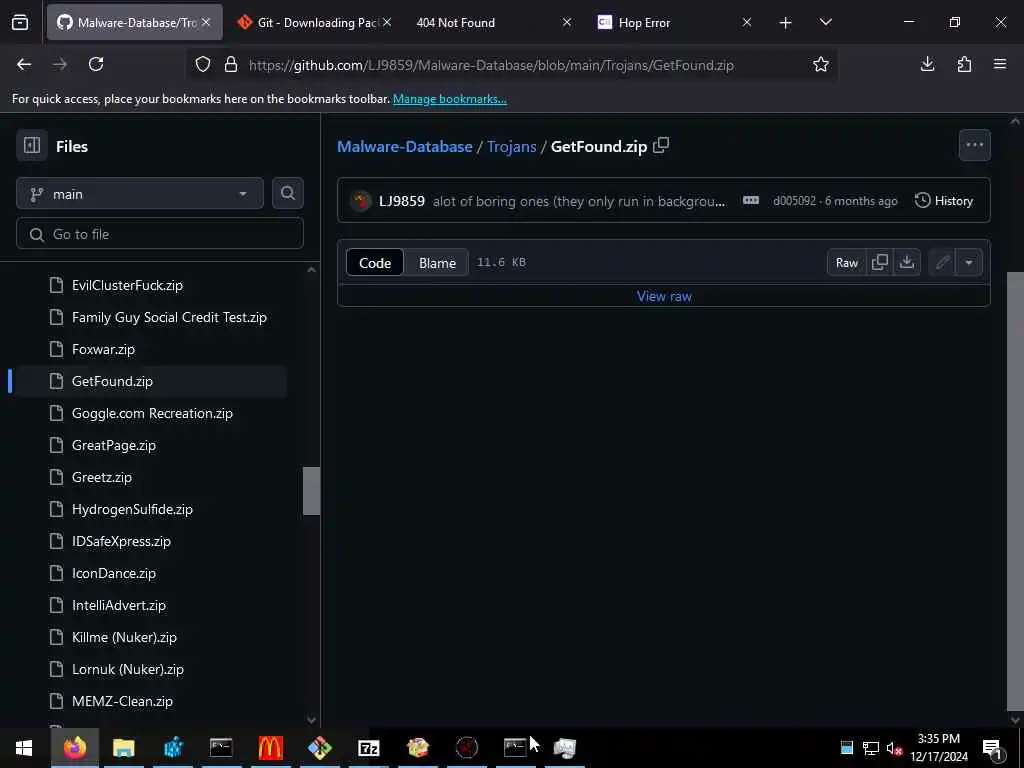This screenshot has width=1024, height=768.
Task: Open the tracking protection shield icon
Action: coord(203,65)
